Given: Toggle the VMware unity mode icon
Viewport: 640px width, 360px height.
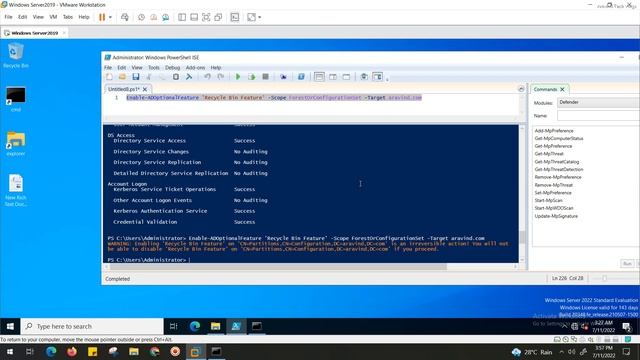Looking at the screenshot, I should coord(218,17).
